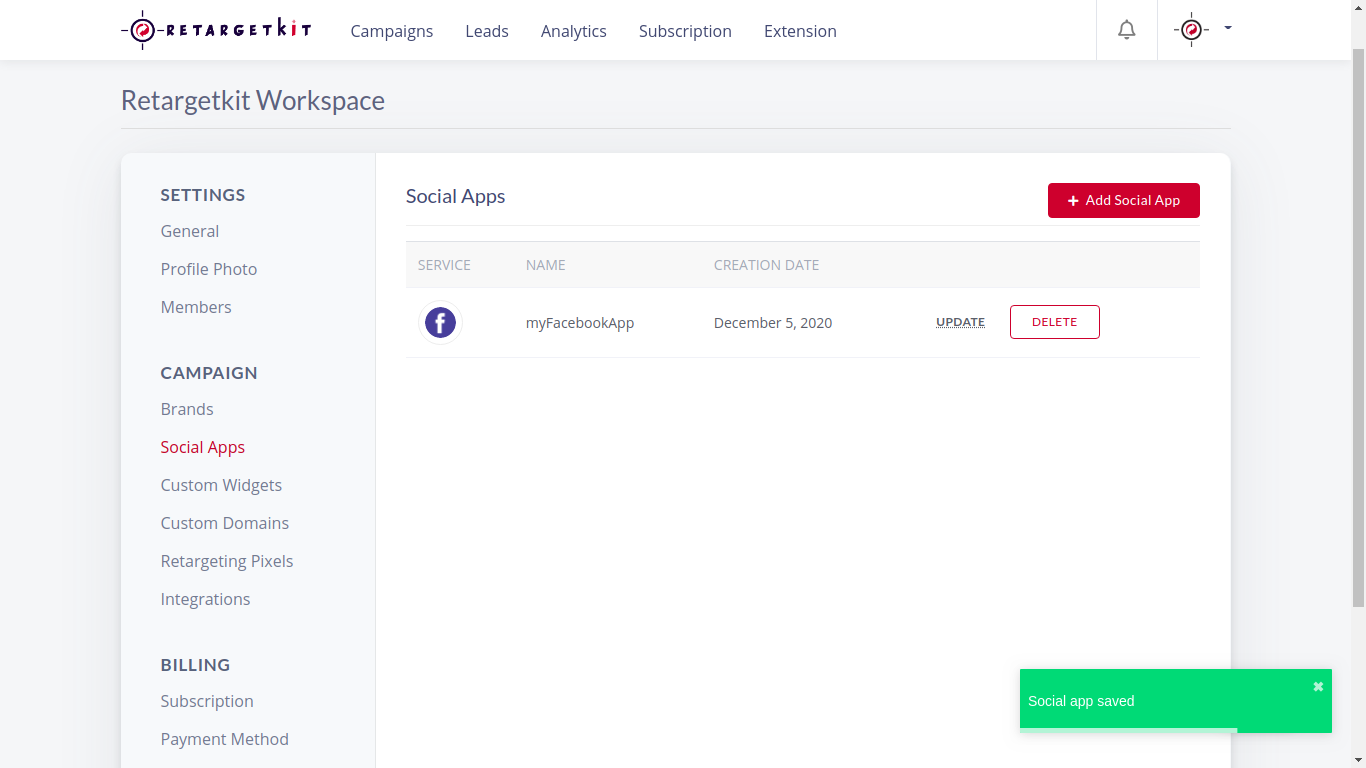Click the CREATION DATE column header
Image resolution: width=1366 pixels, height=768 pixels.
click(x=766, y=265)
